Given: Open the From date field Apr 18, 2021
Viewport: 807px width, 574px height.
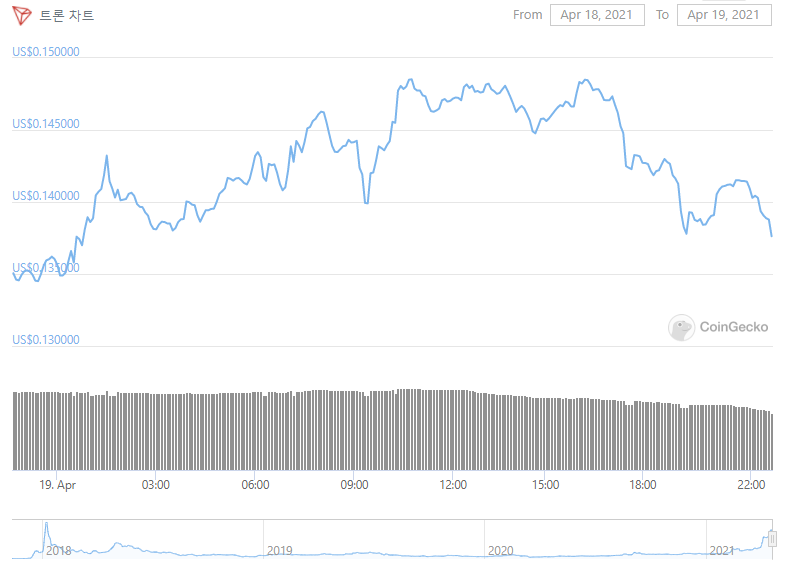Looking at the screenshot, I should [x=597, y=15].
